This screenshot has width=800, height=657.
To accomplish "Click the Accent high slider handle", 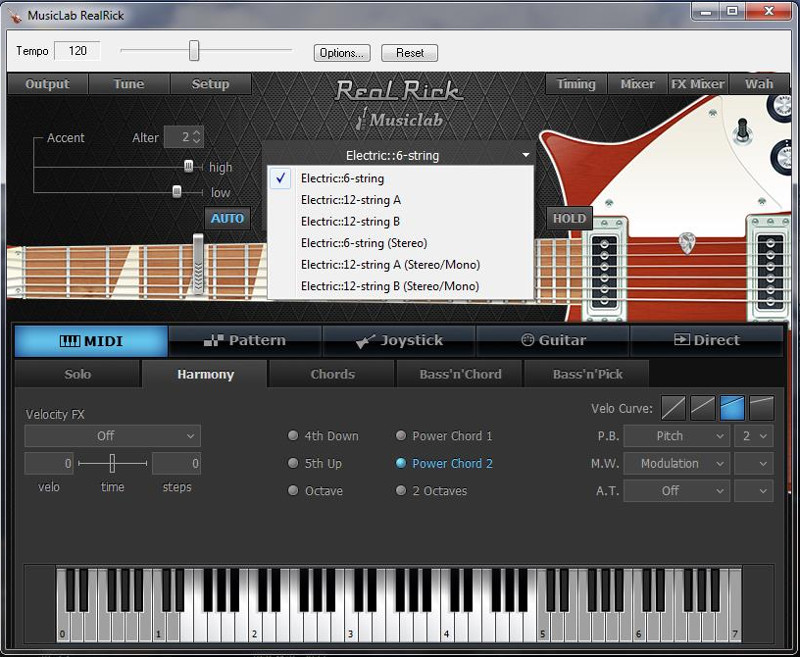I will point(188,166).
